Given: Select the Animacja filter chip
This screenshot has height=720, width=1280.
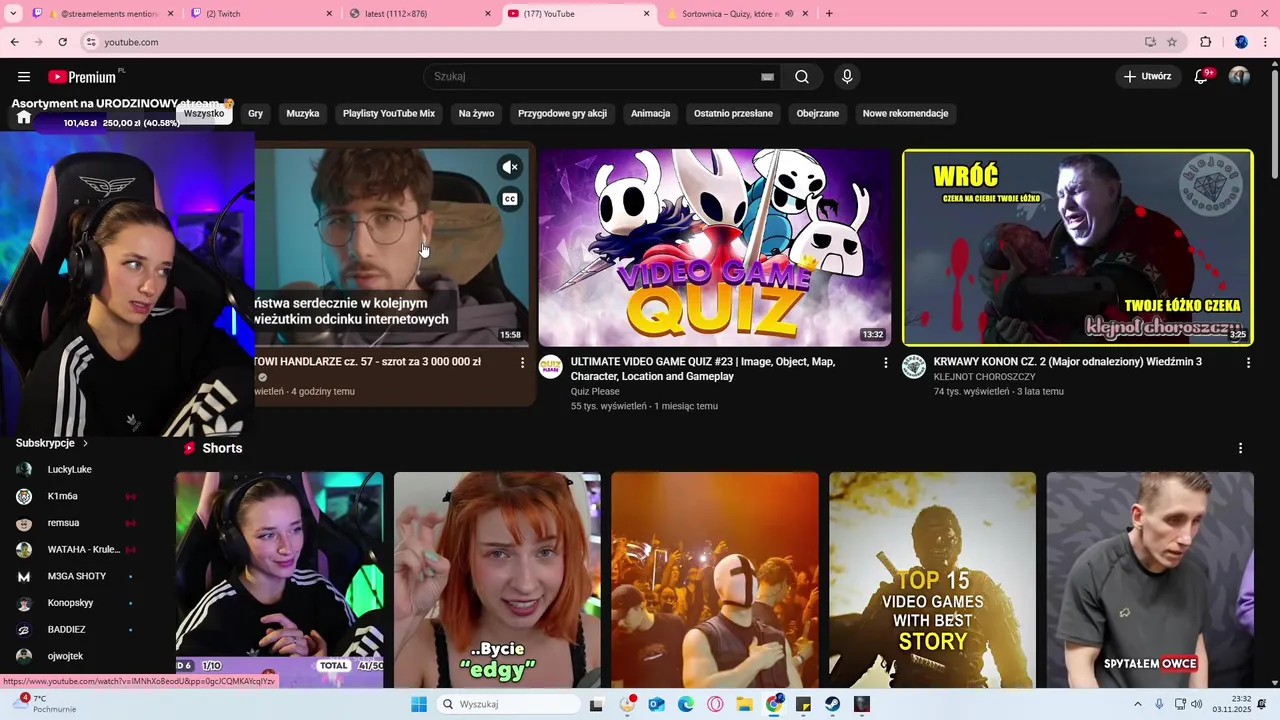Looking at the screenshot, I should [650, 113].
